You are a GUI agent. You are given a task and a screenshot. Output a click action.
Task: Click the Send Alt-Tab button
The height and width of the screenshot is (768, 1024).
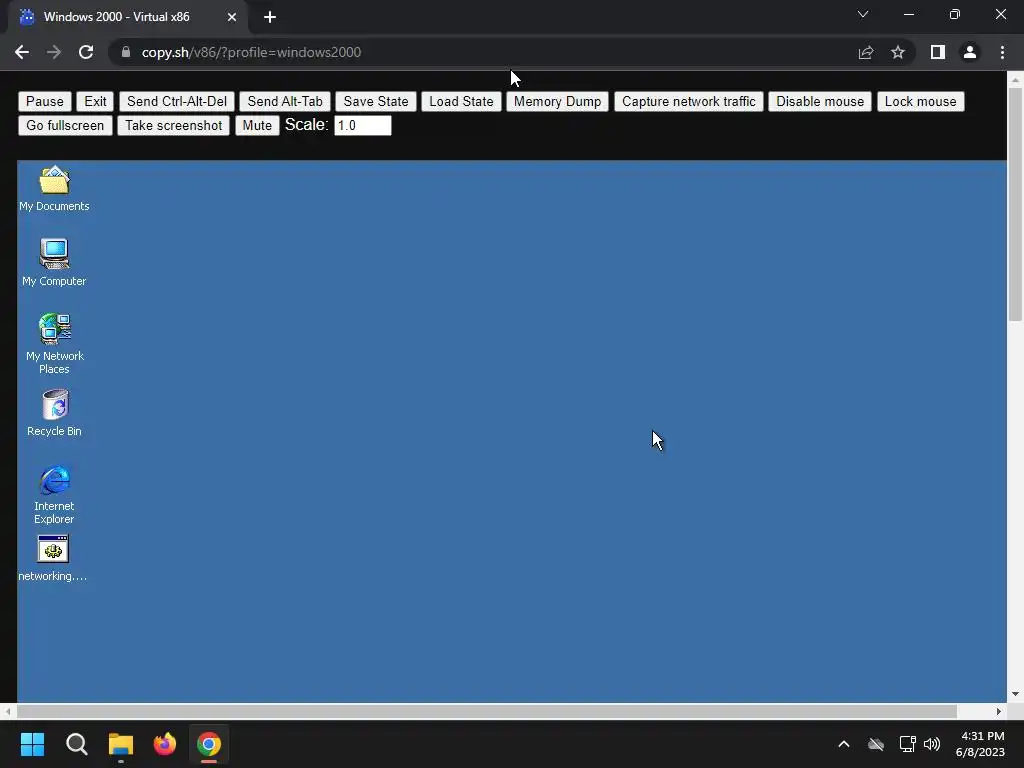pyautogui.click(x=285, y=101)
